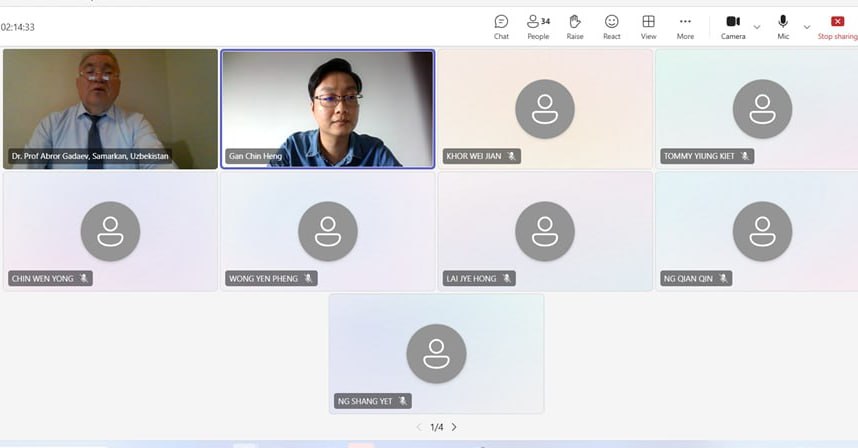
Task: Raise your hand in the meeting
Action: (x=575, y=27)
